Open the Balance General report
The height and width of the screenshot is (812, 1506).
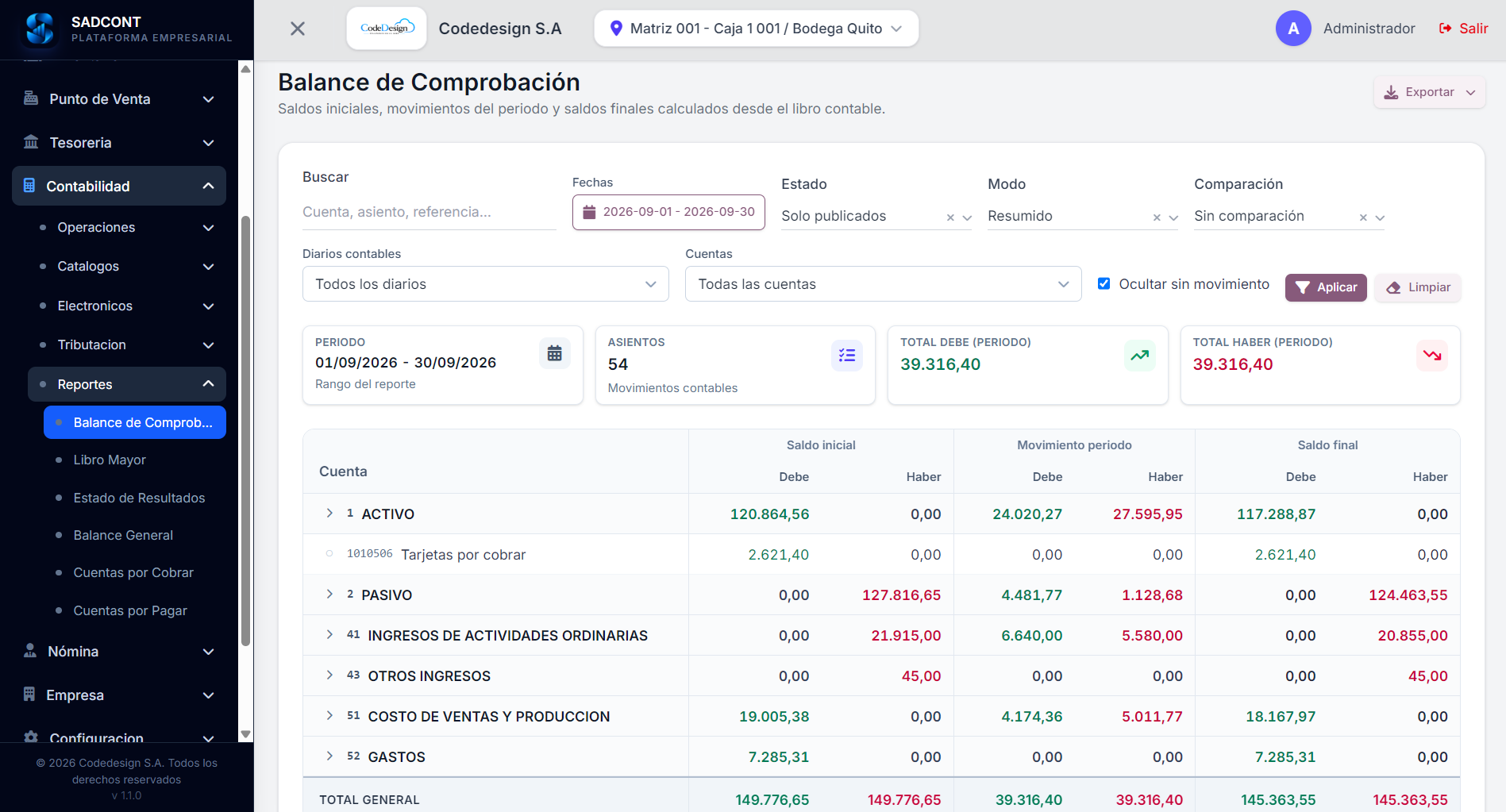(135, 535)
